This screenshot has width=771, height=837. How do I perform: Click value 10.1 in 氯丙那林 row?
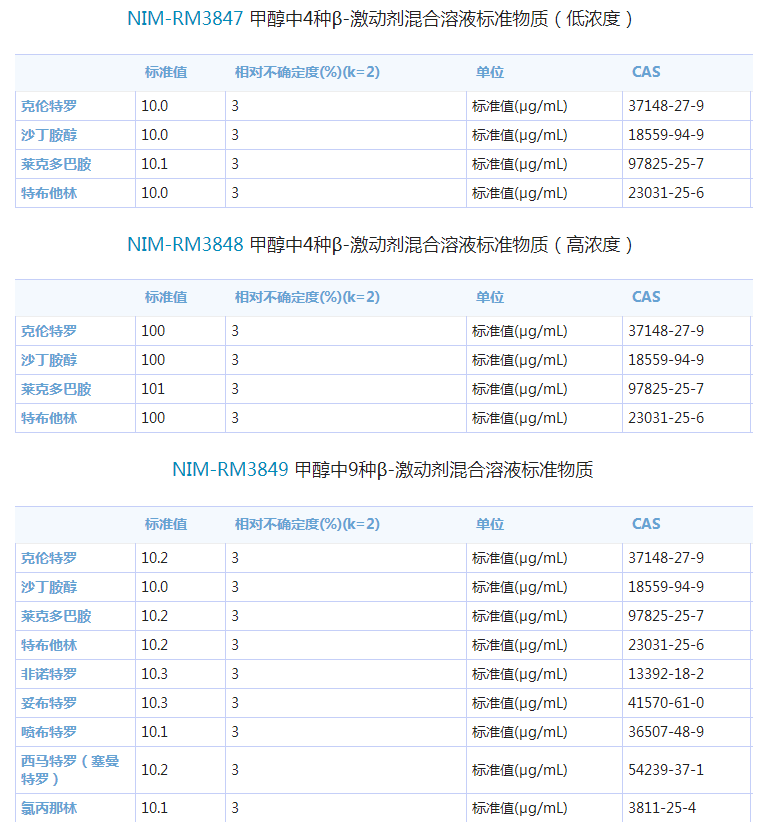(x=154, y=808)
